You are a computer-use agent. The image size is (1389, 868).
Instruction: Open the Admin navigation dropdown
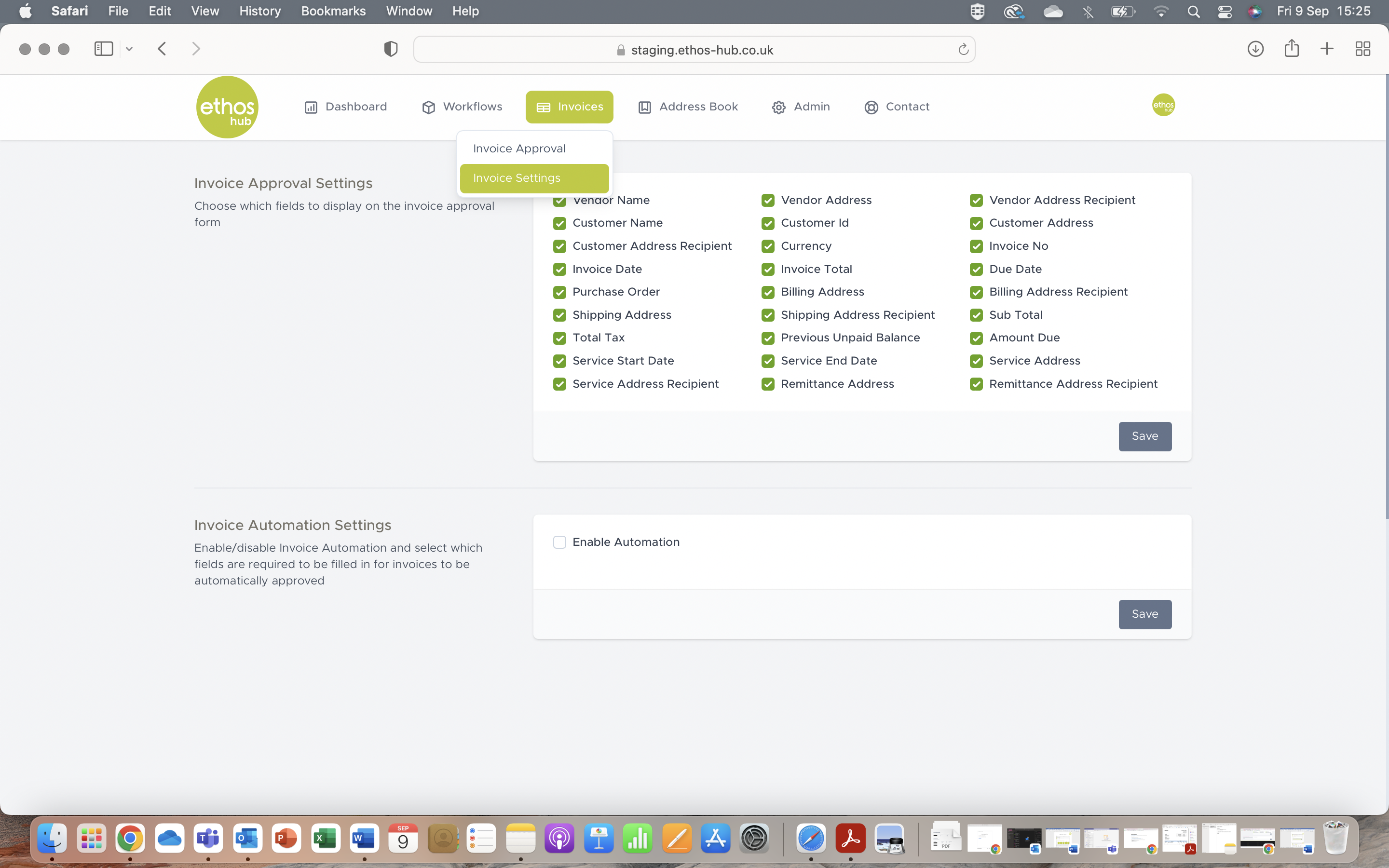(801, 107)
